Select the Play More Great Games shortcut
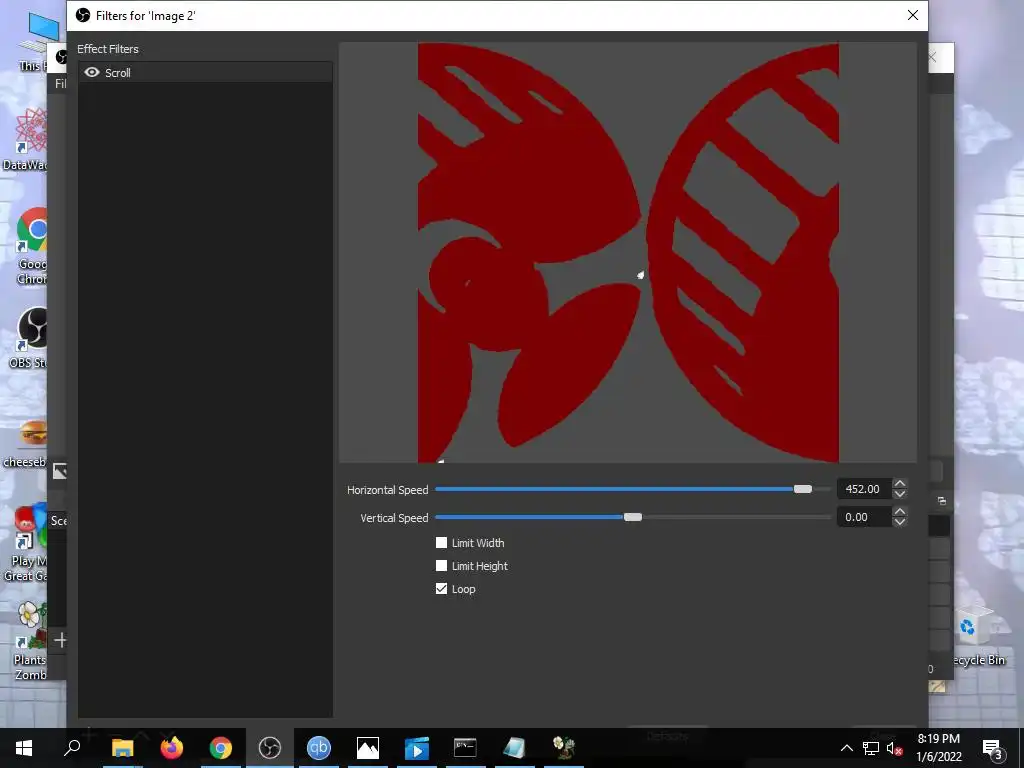This screenshot has height=768, width=1024. [x=26, y=542]
